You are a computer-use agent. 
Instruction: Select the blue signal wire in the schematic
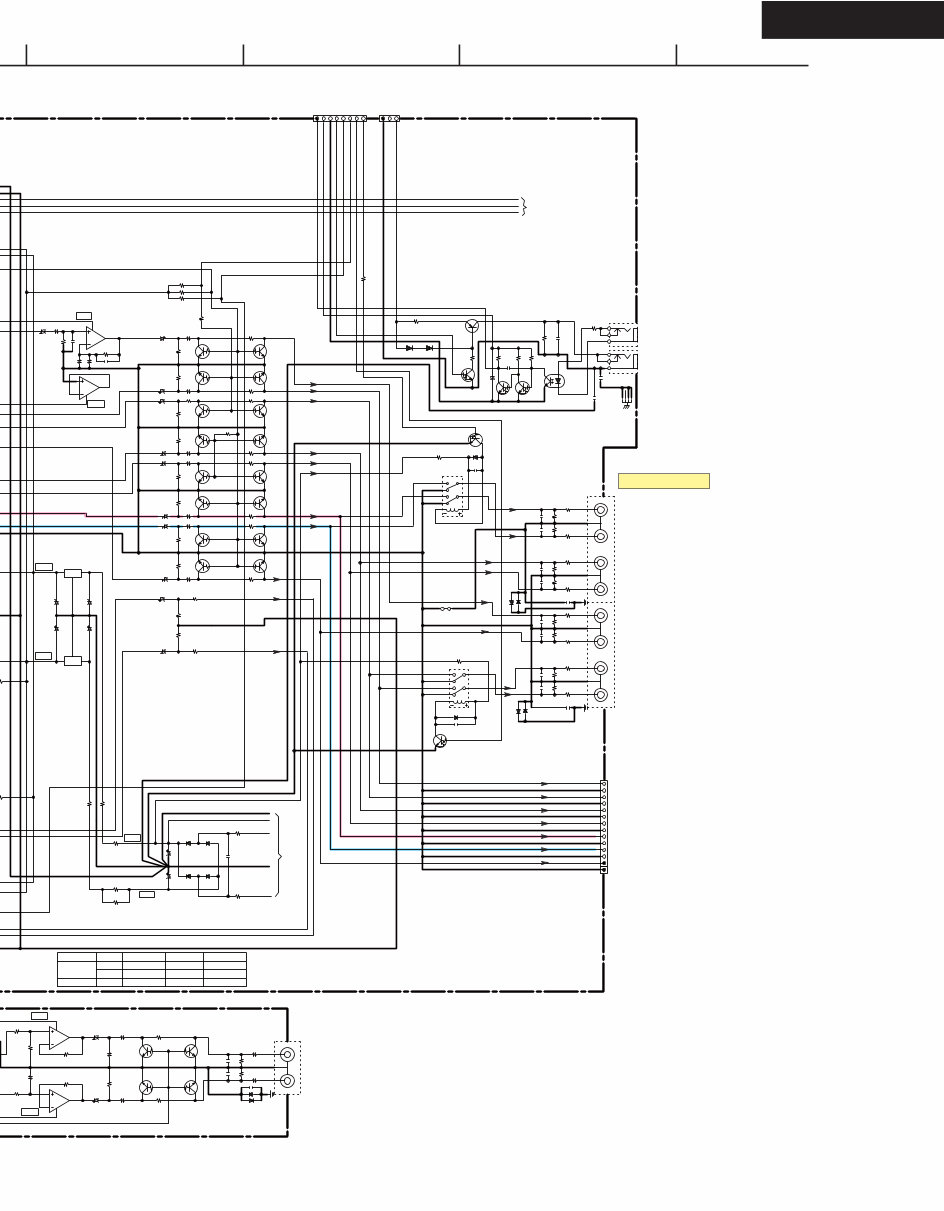[x=465, y=849]
